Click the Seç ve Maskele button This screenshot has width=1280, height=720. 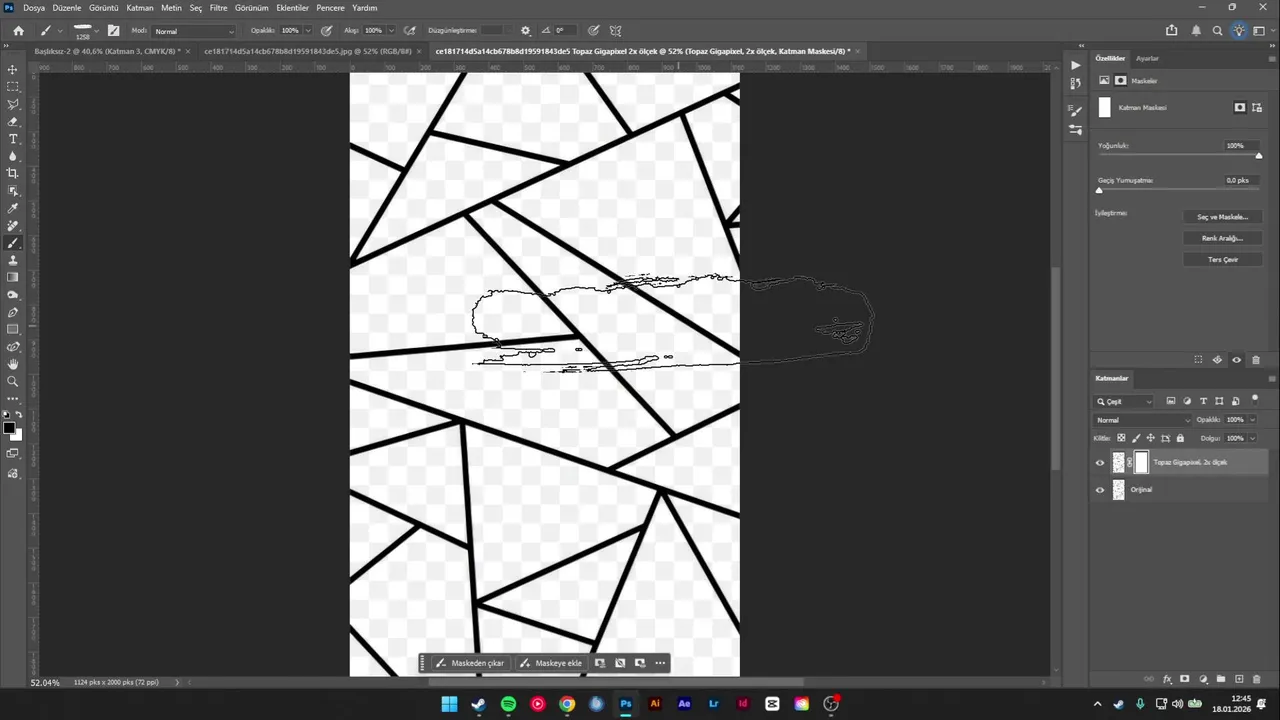pos(1222,217)
